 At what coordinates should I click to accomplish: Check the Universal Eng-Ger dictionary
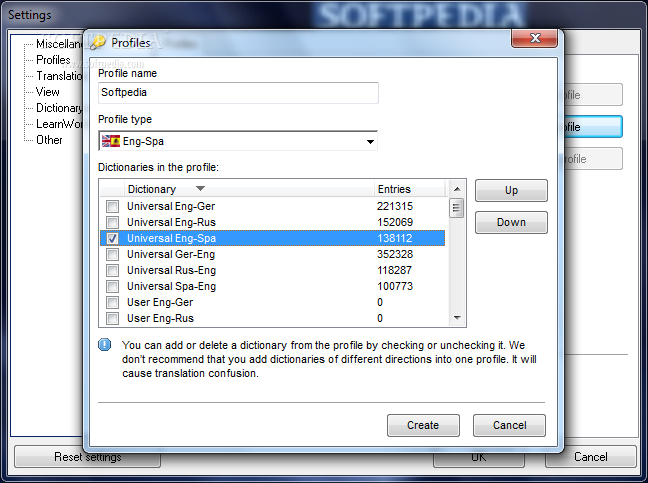click(x=112, y=206)
